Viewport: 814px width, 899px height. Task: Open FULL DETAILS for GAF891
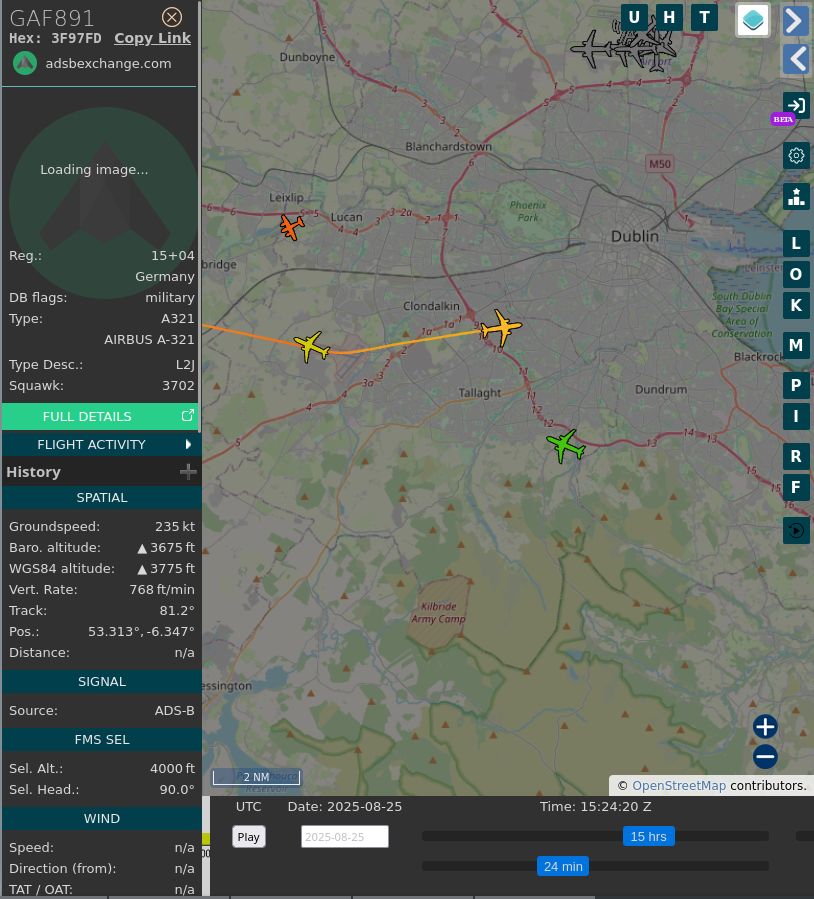[x=100, y=416]
